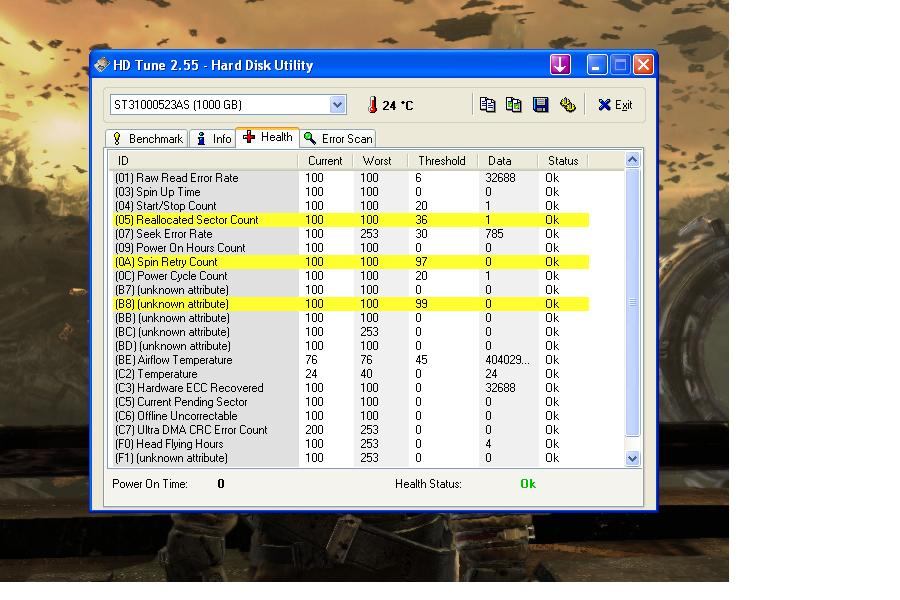Click the pink down-arrow title bar button

(560, 64)
